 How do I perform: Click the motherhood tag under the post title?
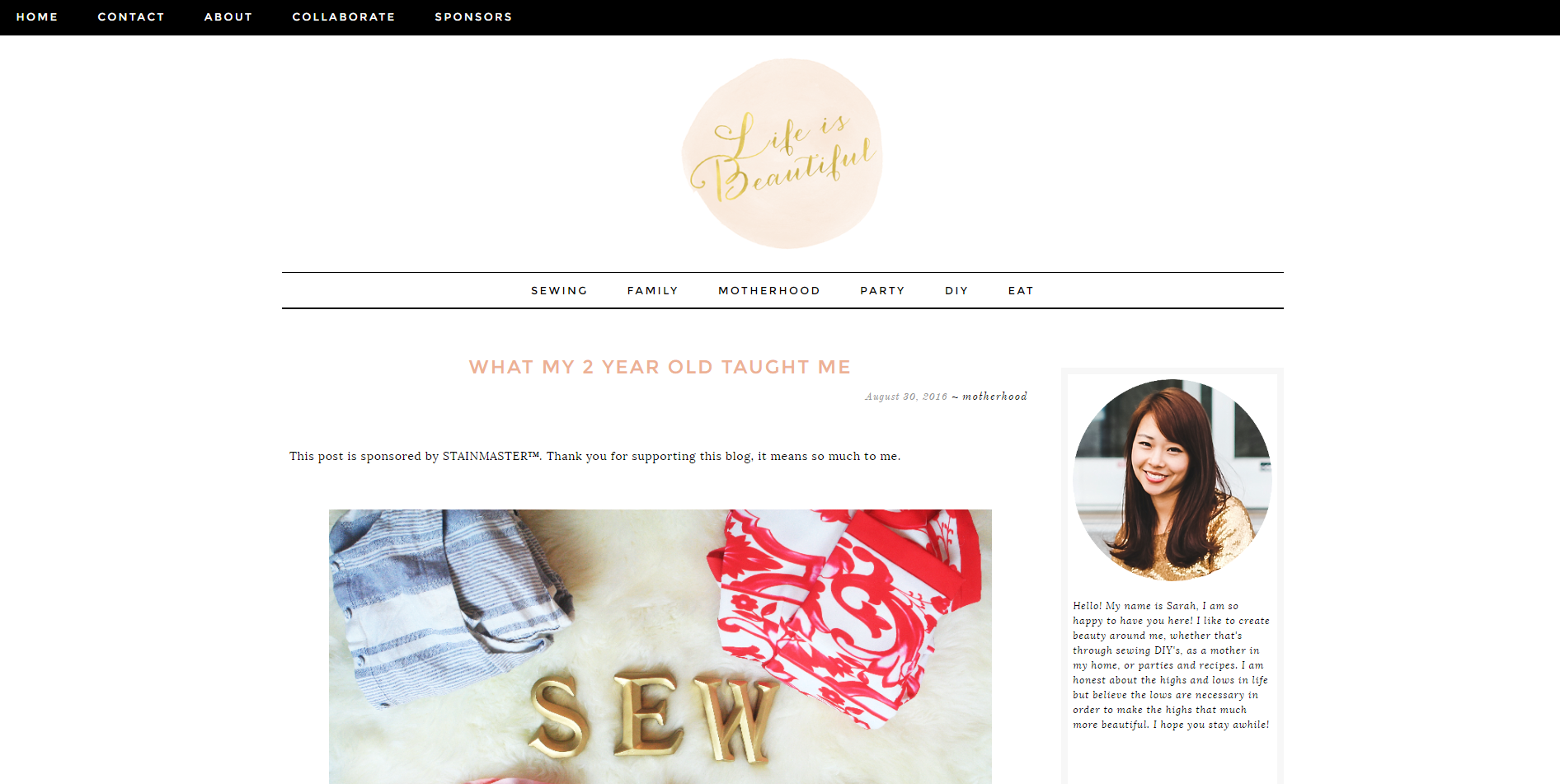tap(995, 397)
